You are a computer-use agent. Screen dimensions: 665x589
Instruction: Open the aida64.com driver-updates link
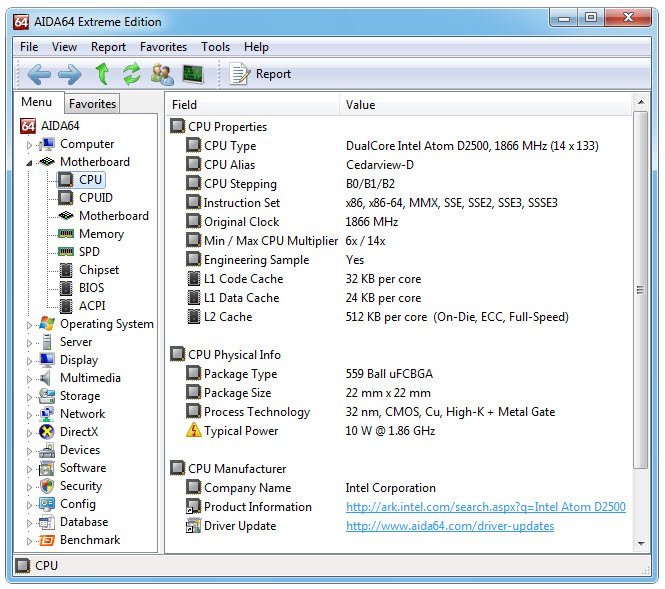[450, 526]
